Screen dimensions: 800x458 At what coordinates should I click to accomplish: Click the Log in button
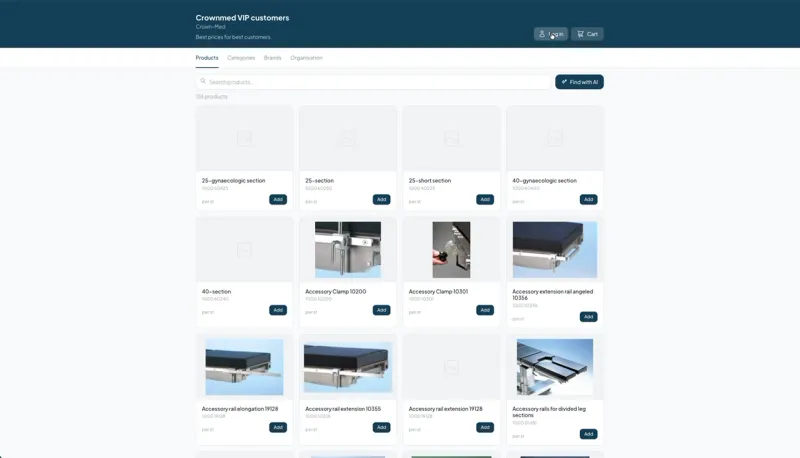coord(551,34)
